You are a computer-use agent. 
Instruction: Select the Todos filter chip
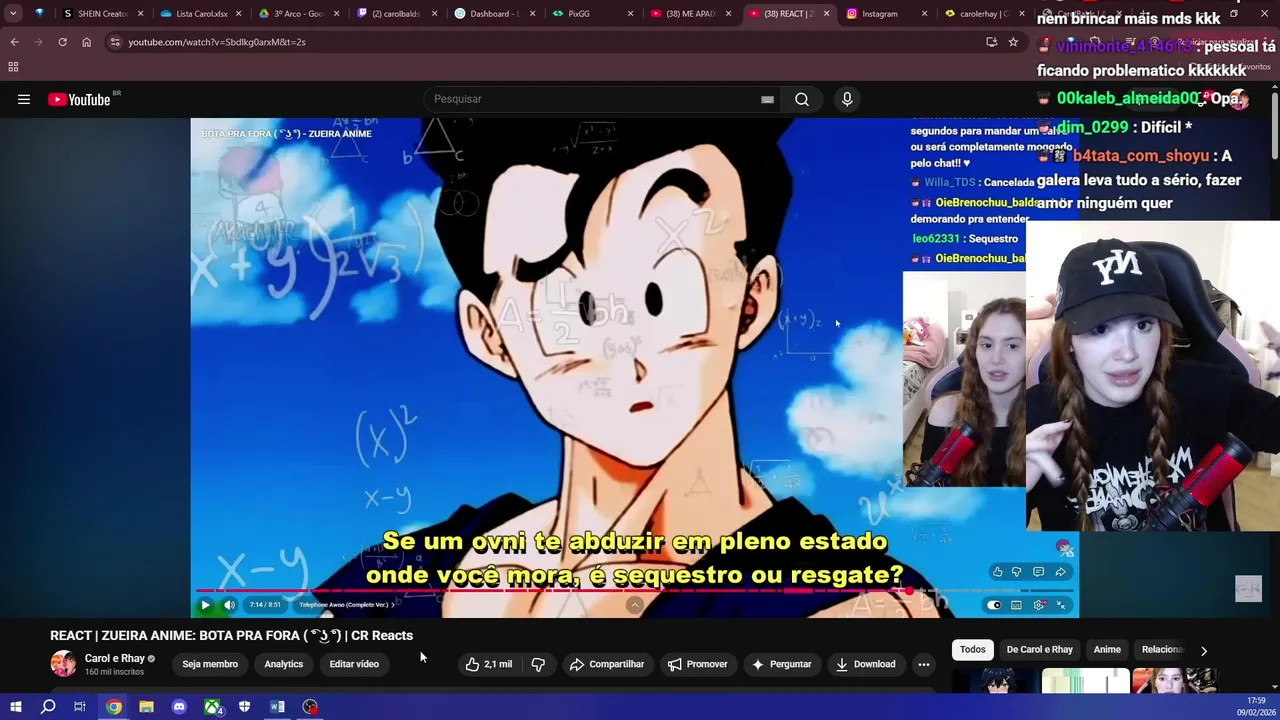click(x=973, y=650)
